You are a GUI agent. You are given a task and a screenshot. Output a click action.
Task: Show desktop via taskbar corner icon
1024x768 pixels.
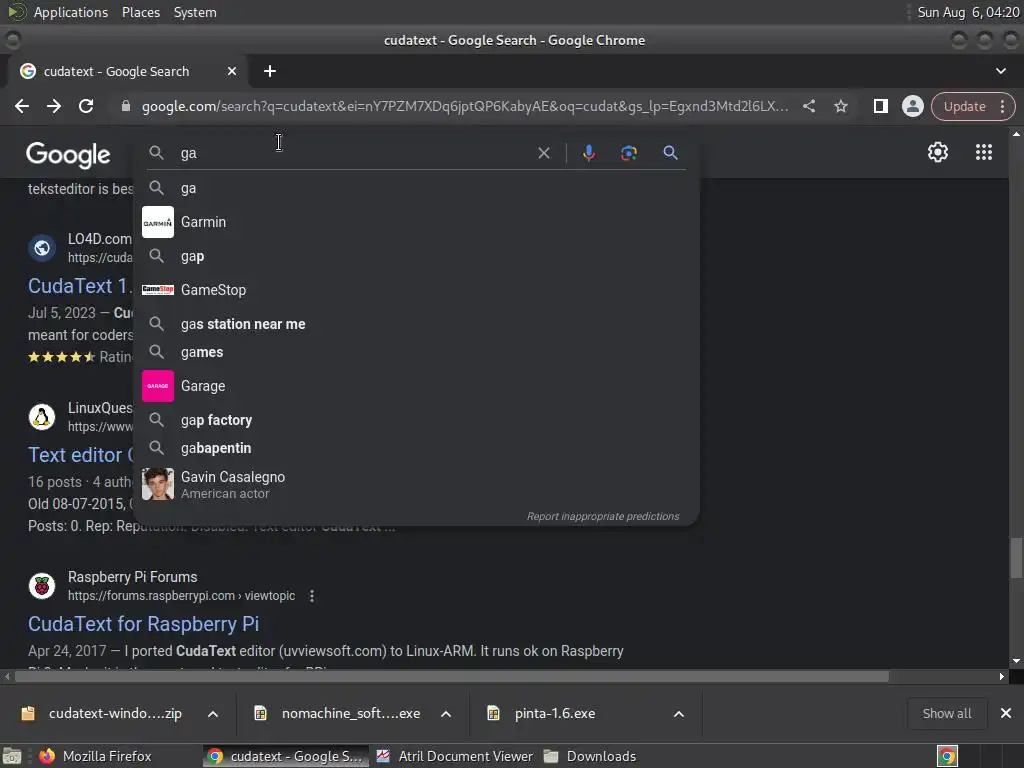pyautogui.click(x=12, y=756)
